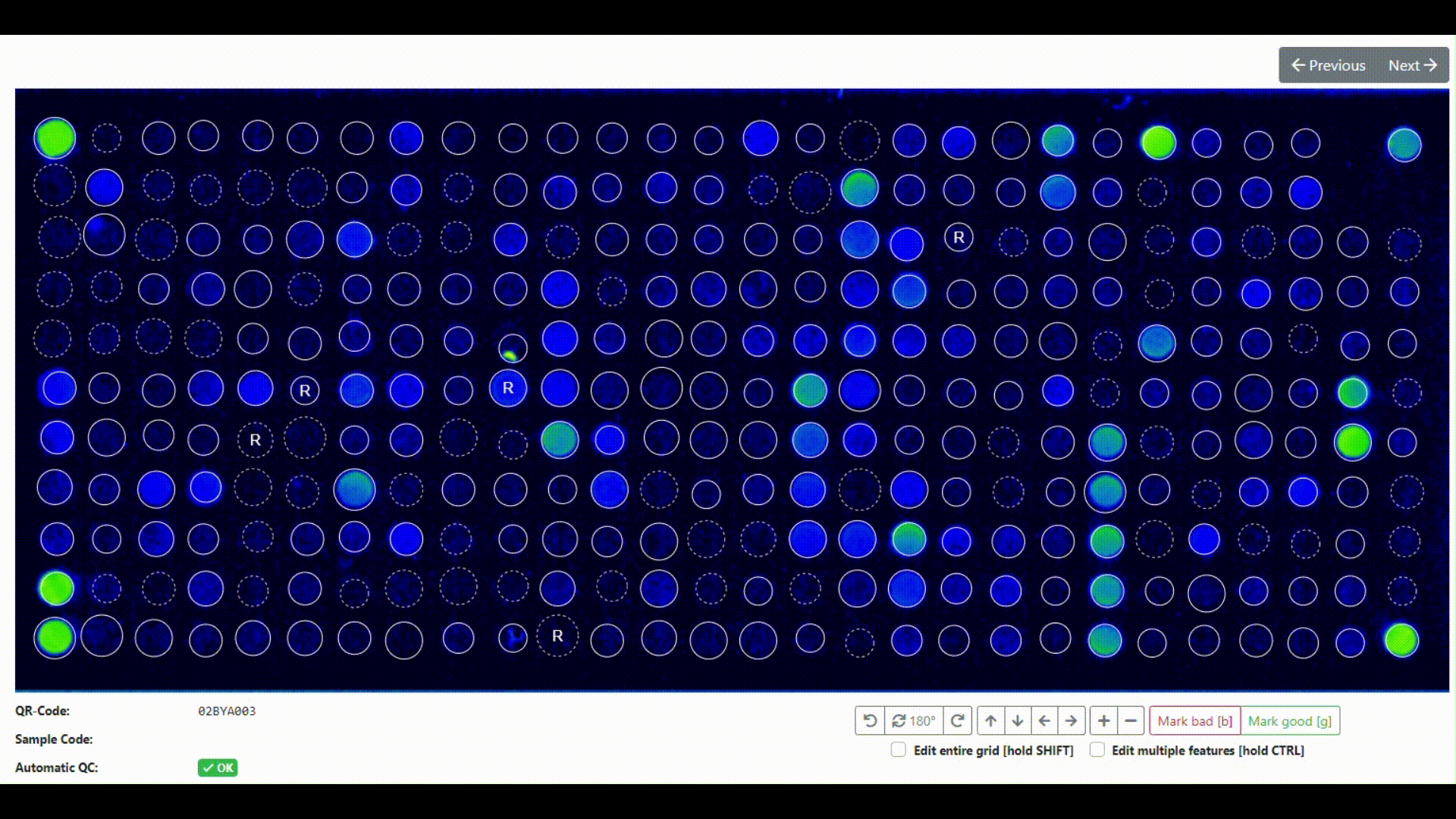Screen dimensions: 1456x819
Task: Select bright green spot in bottom-right corner
Action: [x=1401, y=640]
